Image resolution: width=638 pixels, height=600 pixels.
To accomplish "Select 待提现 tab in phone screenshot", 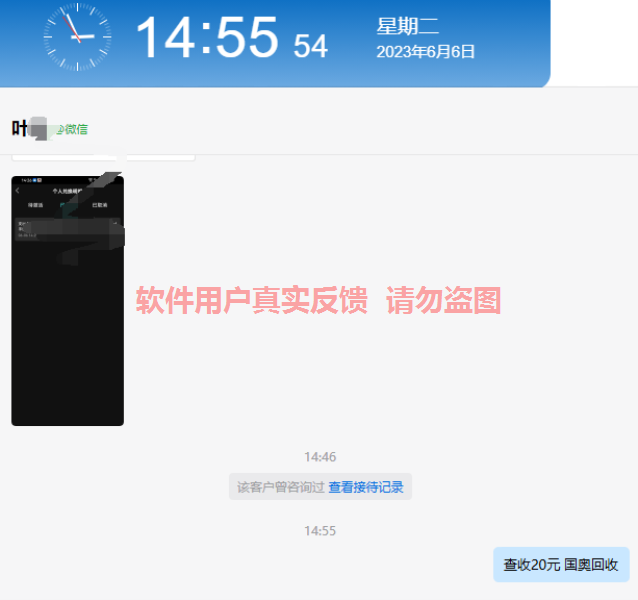I will click(x=35, y=205).
